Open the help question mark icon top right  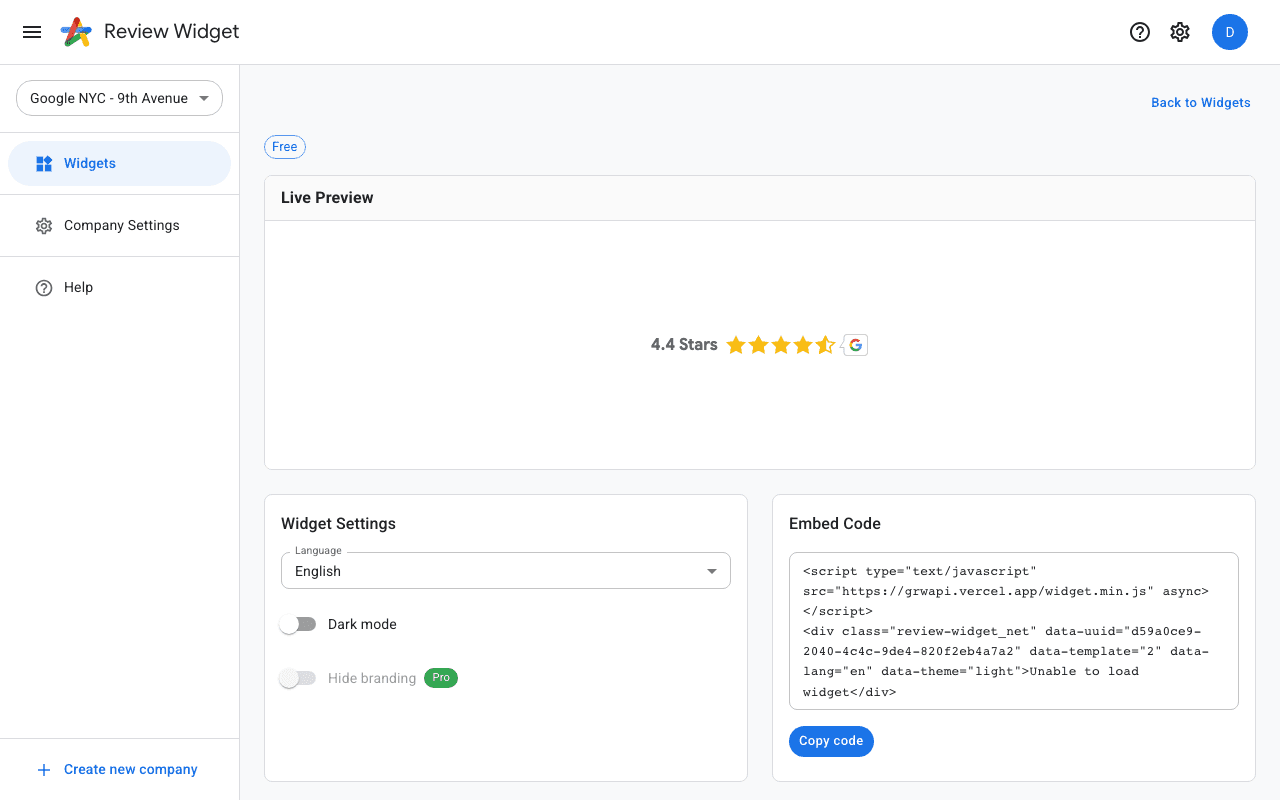tap(1140, 32)
